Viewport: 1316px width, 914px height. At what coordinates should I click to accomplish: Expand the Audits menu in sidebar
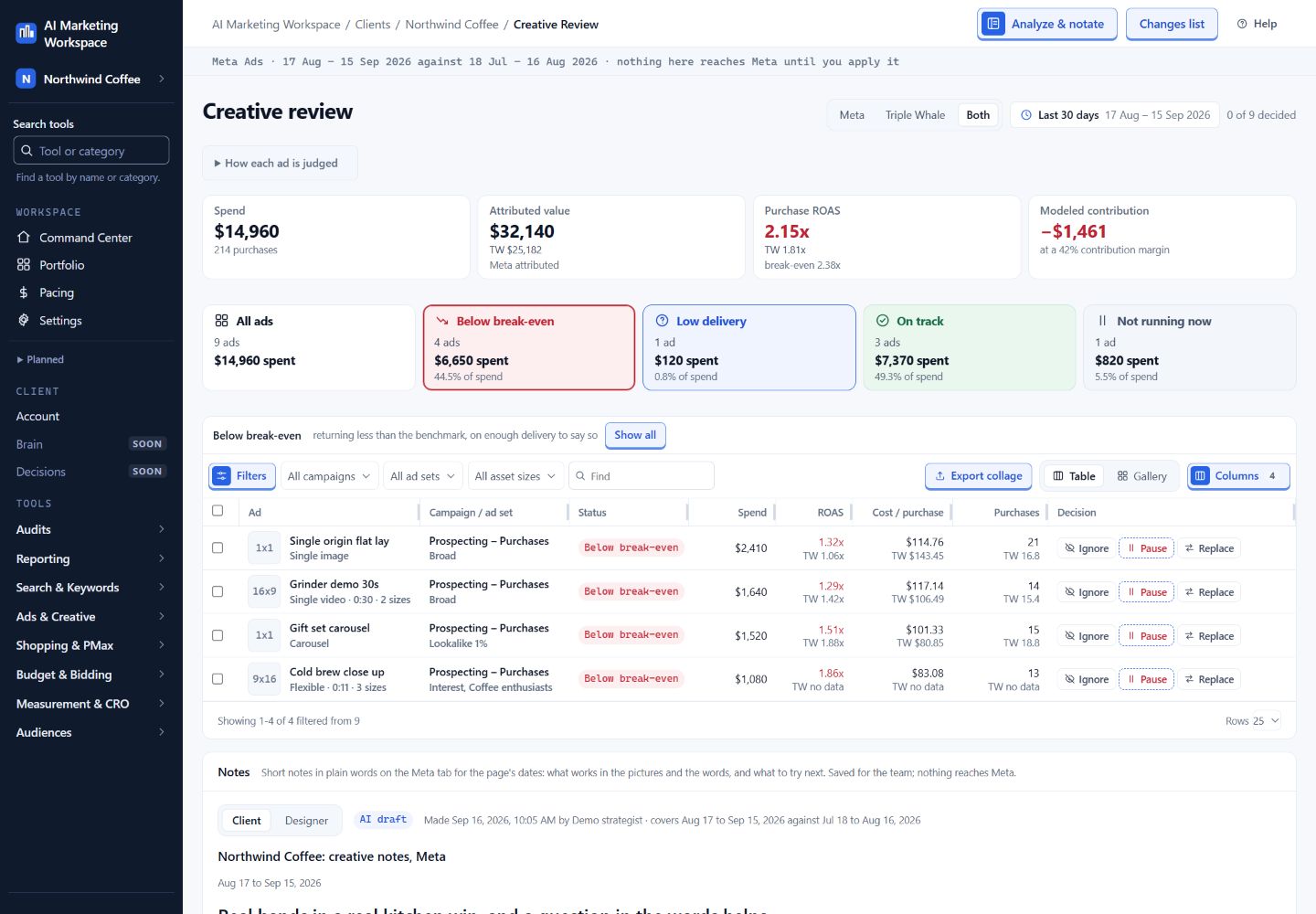pyautogui.click(x=91, y=529)
